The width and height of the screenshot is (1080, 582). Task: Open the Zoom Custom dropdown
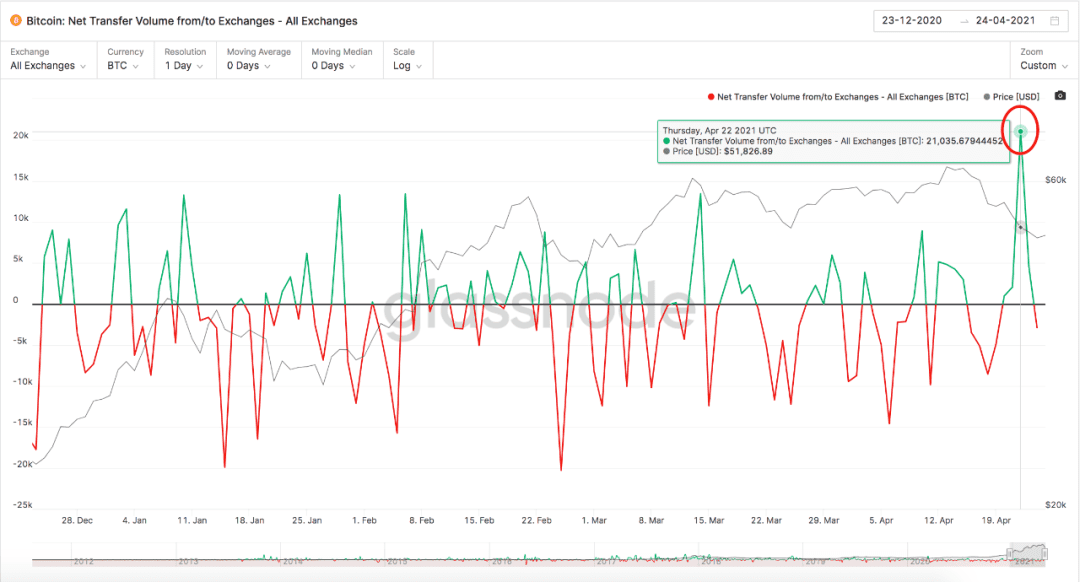(x=1043, y=59)
